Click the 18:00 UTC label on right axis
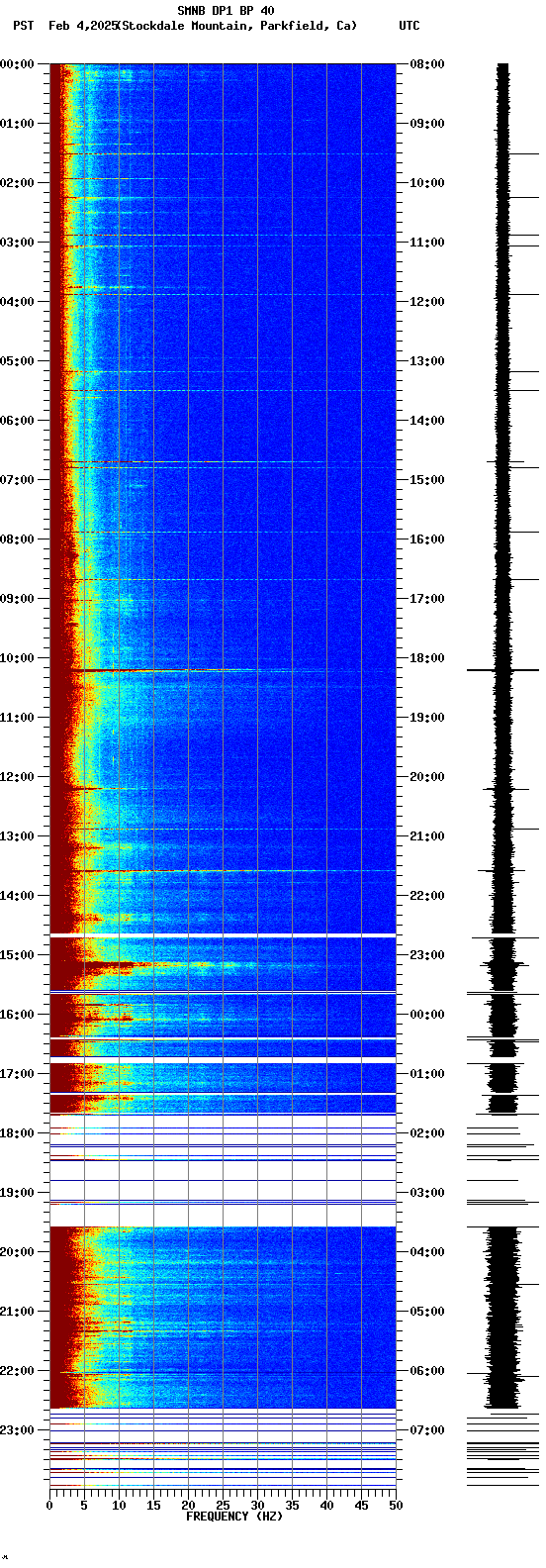The height and width of the screenshot is (1568, 546). coord(427,658)
